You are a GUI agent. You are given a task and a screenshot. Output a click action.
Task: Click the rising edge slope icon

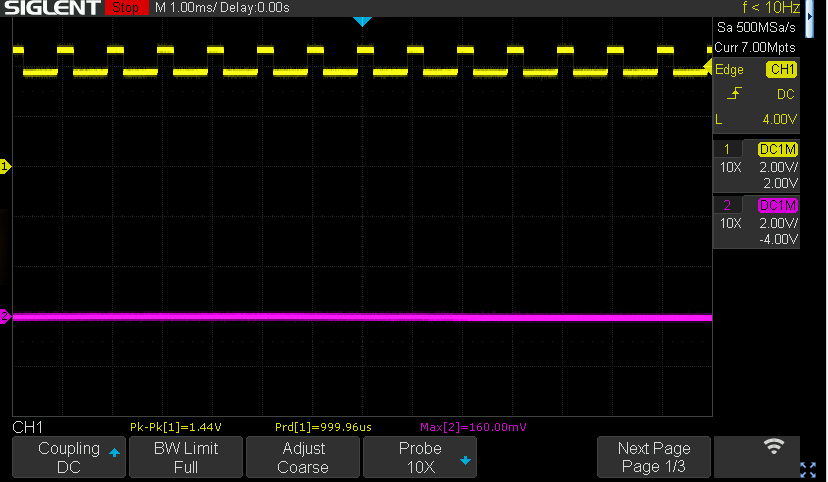[734, 94]
